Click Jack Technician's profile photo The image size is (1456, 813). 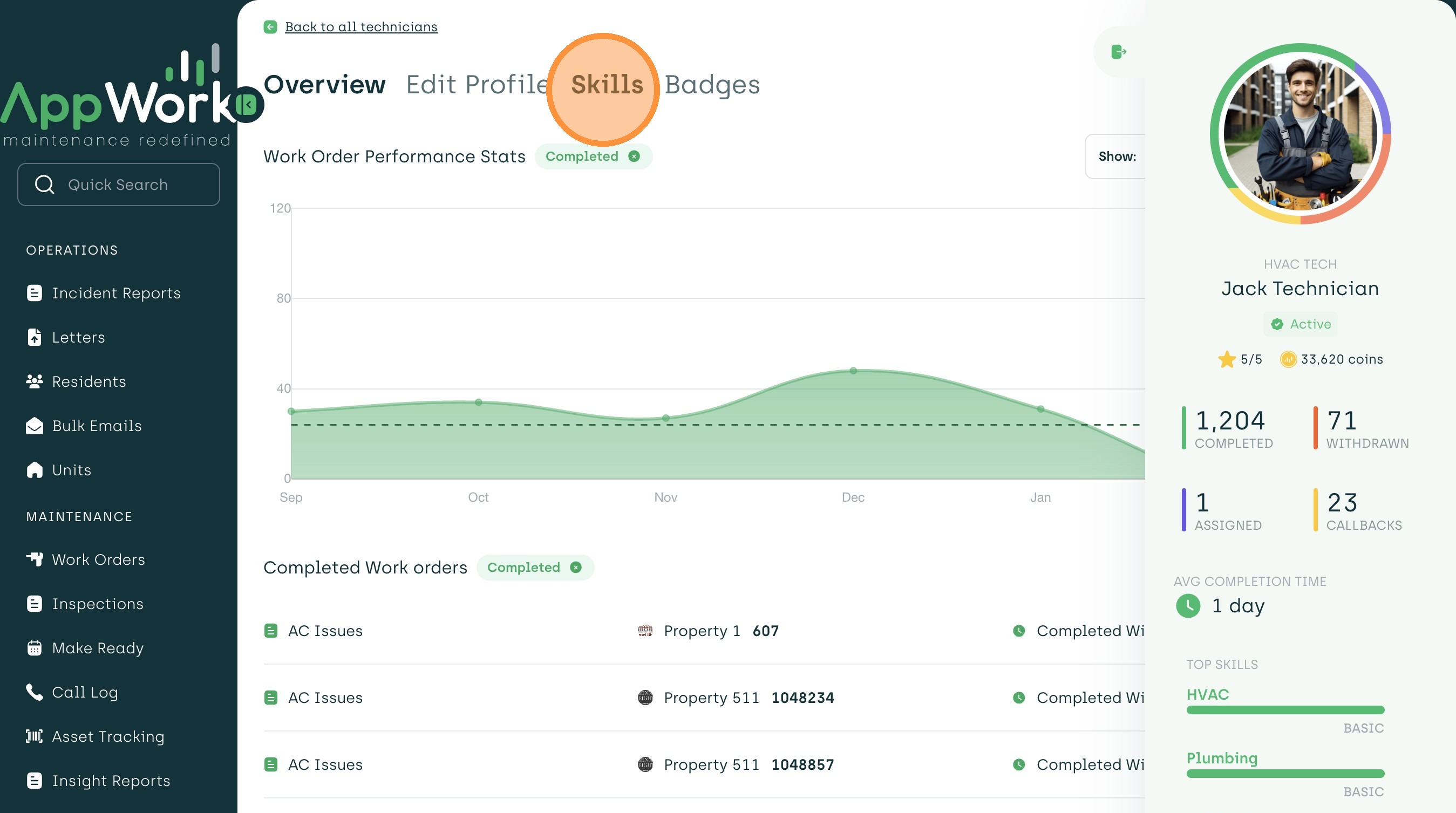point(1300,134)
